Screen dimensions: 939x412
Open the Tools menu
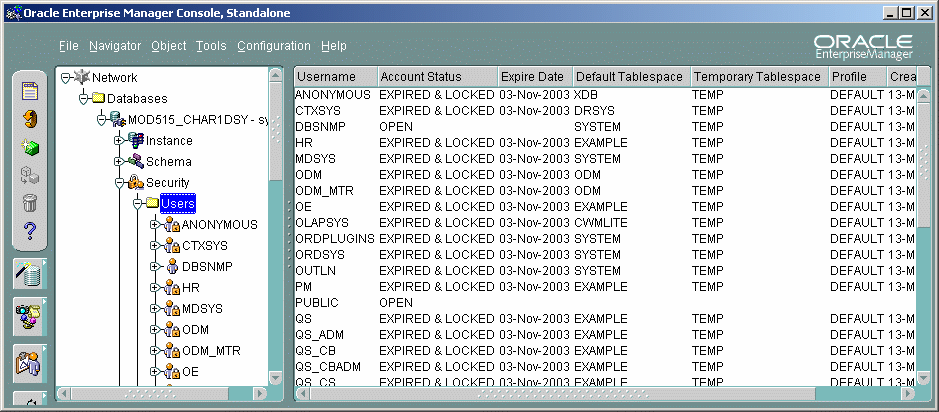coord(211,46)
